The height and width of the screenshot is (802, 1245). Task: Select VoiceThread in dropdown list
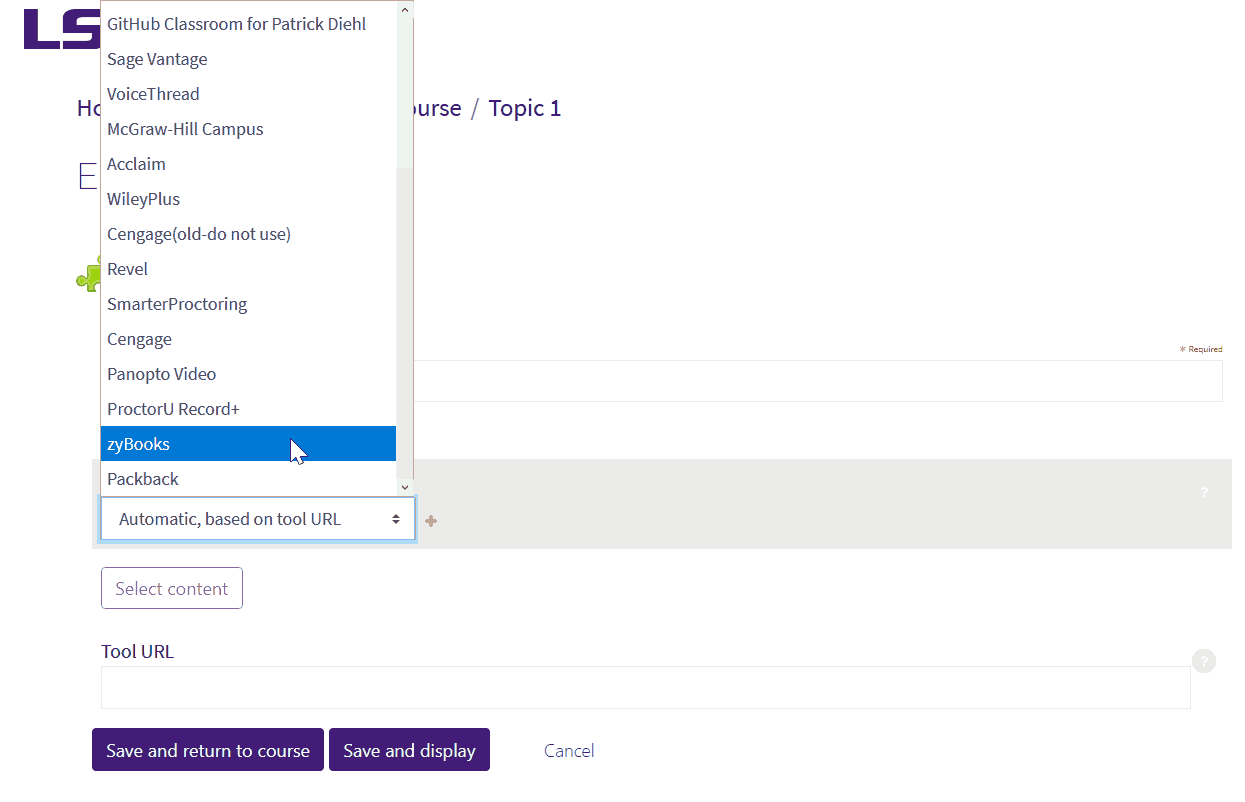(248, 94)
